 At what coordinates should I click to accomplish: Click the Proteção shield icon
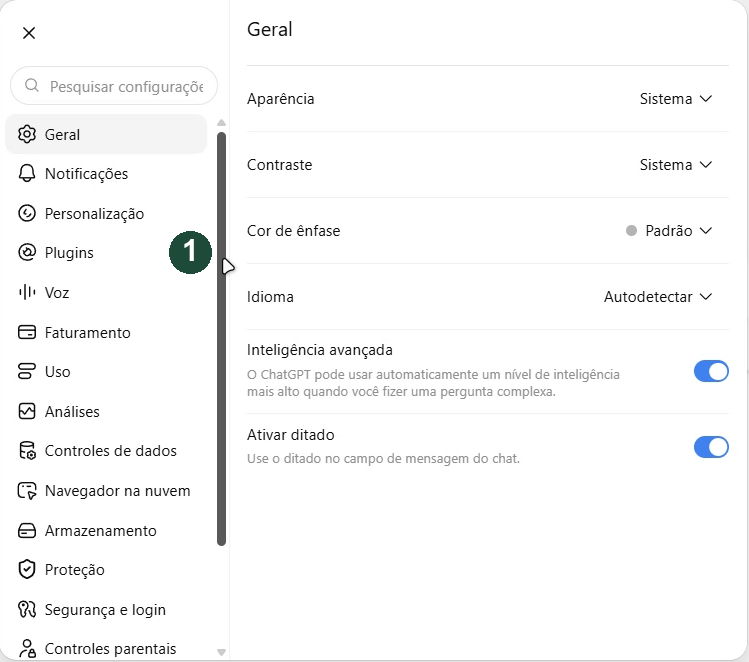(27, 569)
